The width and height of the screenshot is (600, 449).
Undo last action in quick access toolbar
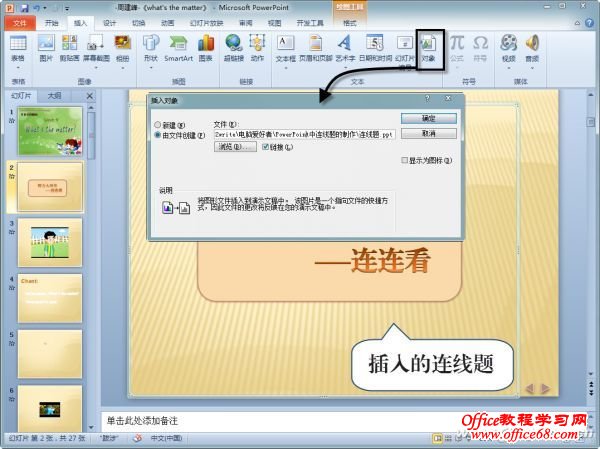[x=37, y=8]
